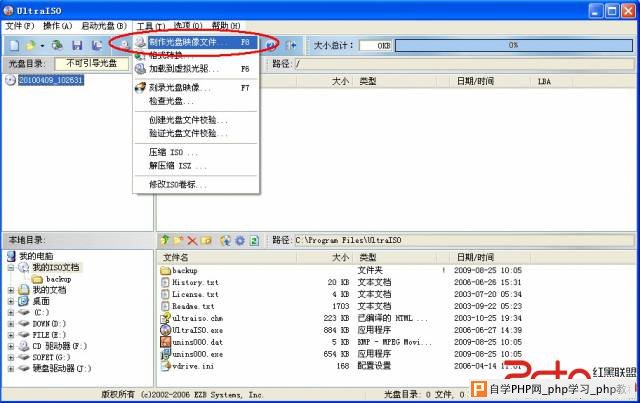The width and height of the screenshot is (640, 403).
Task: Select 我的电脑 in the local tree
Action: [36, 256]
